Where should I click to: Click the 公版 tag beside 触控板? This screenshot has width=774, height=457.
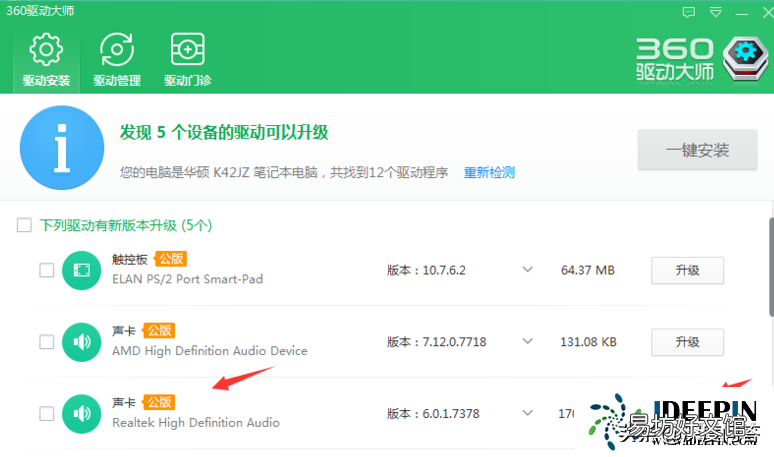pos(171,259)
